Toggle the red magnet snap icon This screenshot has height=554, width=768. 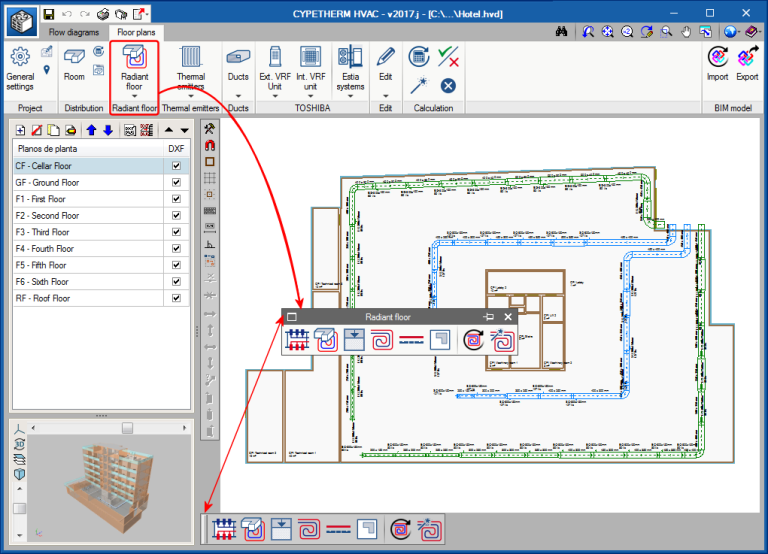pyautogui.click(x=210, y=145)
